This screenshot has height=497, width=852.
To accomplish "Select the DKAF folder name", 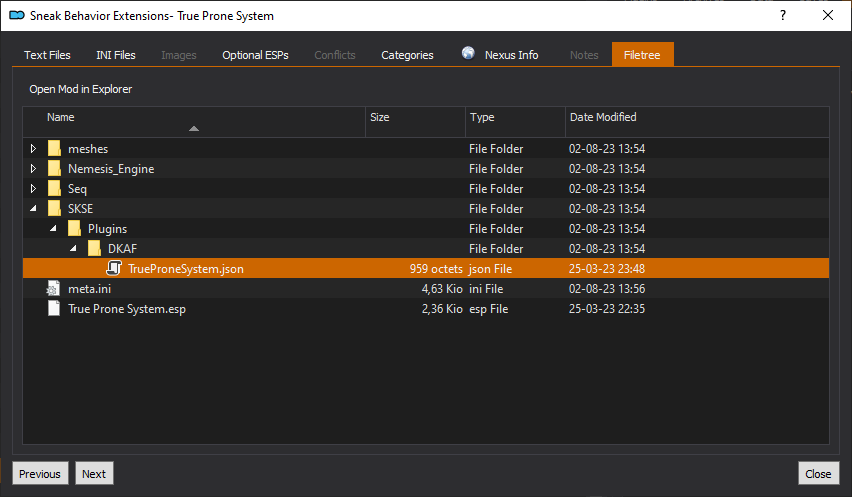I will pyautogui.click(x=122, y=249).
